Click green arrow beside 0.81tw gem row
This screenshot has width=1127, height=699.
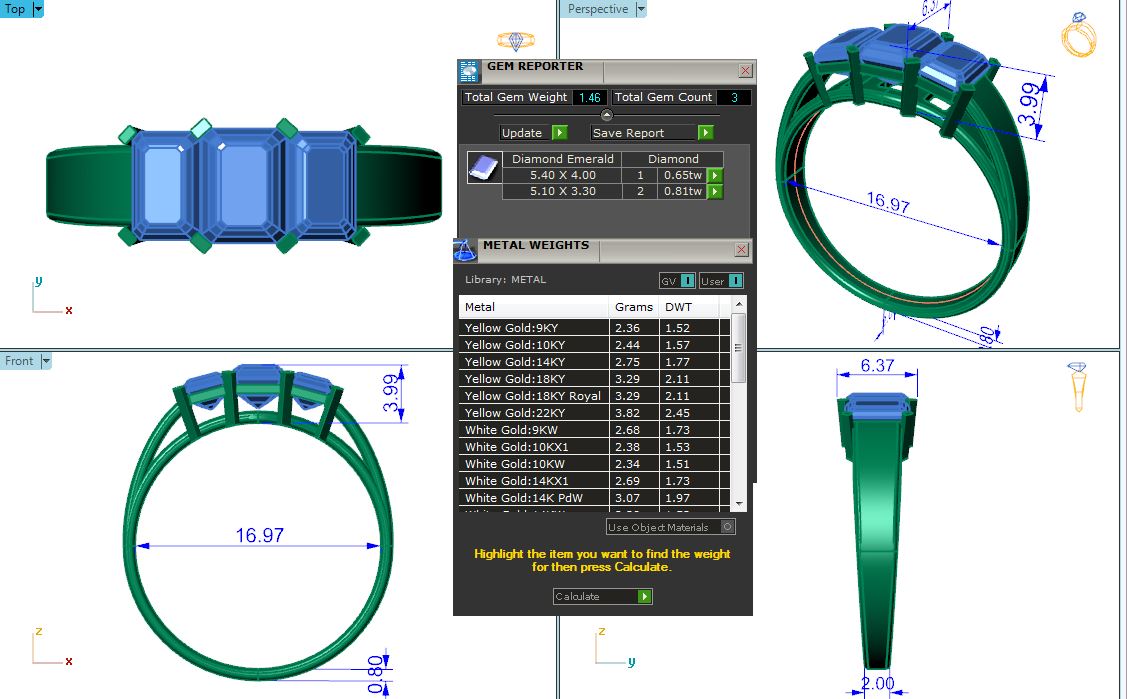715,191
